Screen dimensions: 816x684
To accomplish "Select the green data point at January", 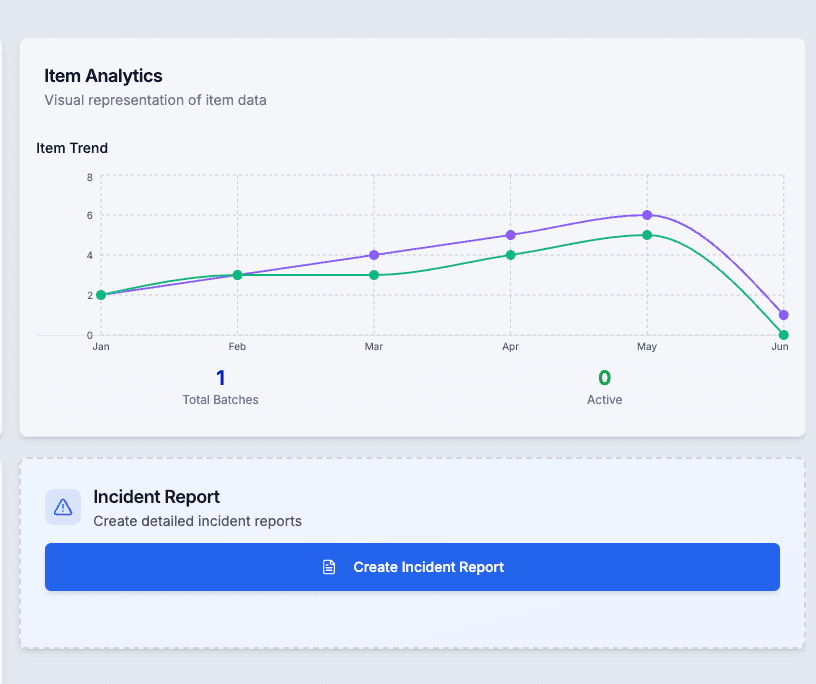I will point(100,295).
